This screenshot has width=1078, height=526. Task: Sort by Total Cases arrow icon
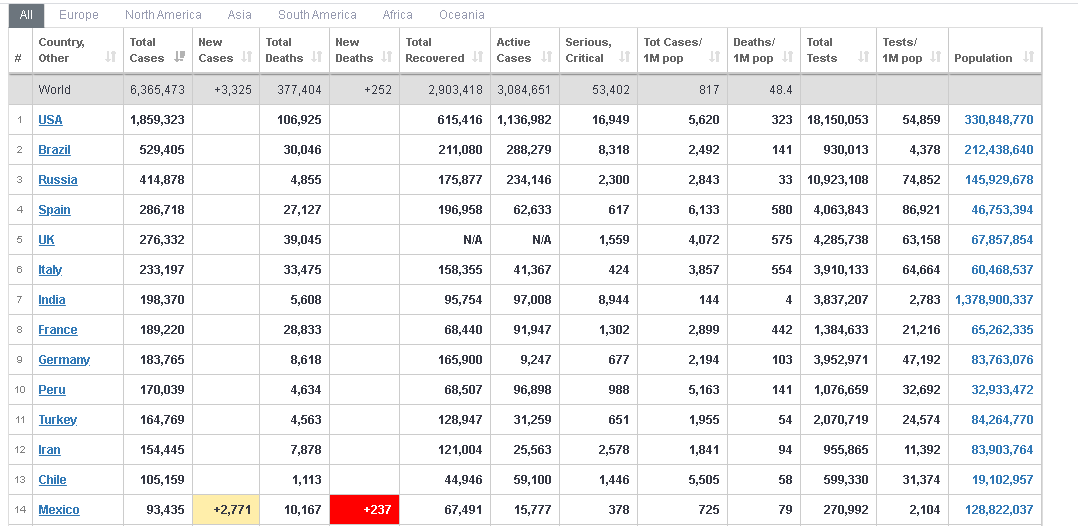click(x=180, y=57)
